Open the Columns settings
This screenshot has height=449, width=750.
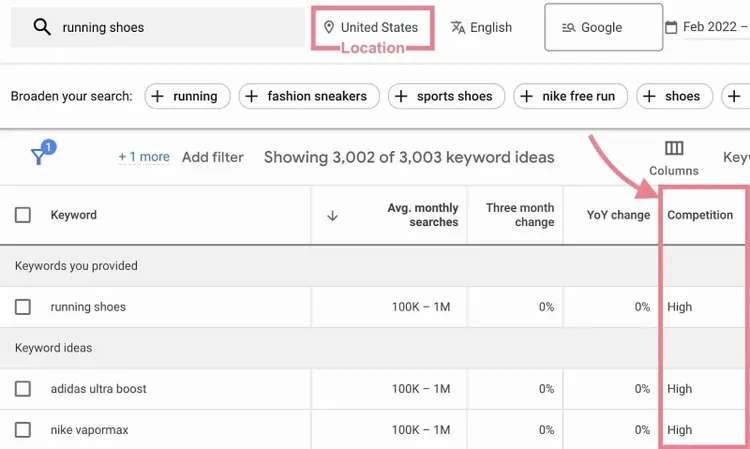click(674, 158)
